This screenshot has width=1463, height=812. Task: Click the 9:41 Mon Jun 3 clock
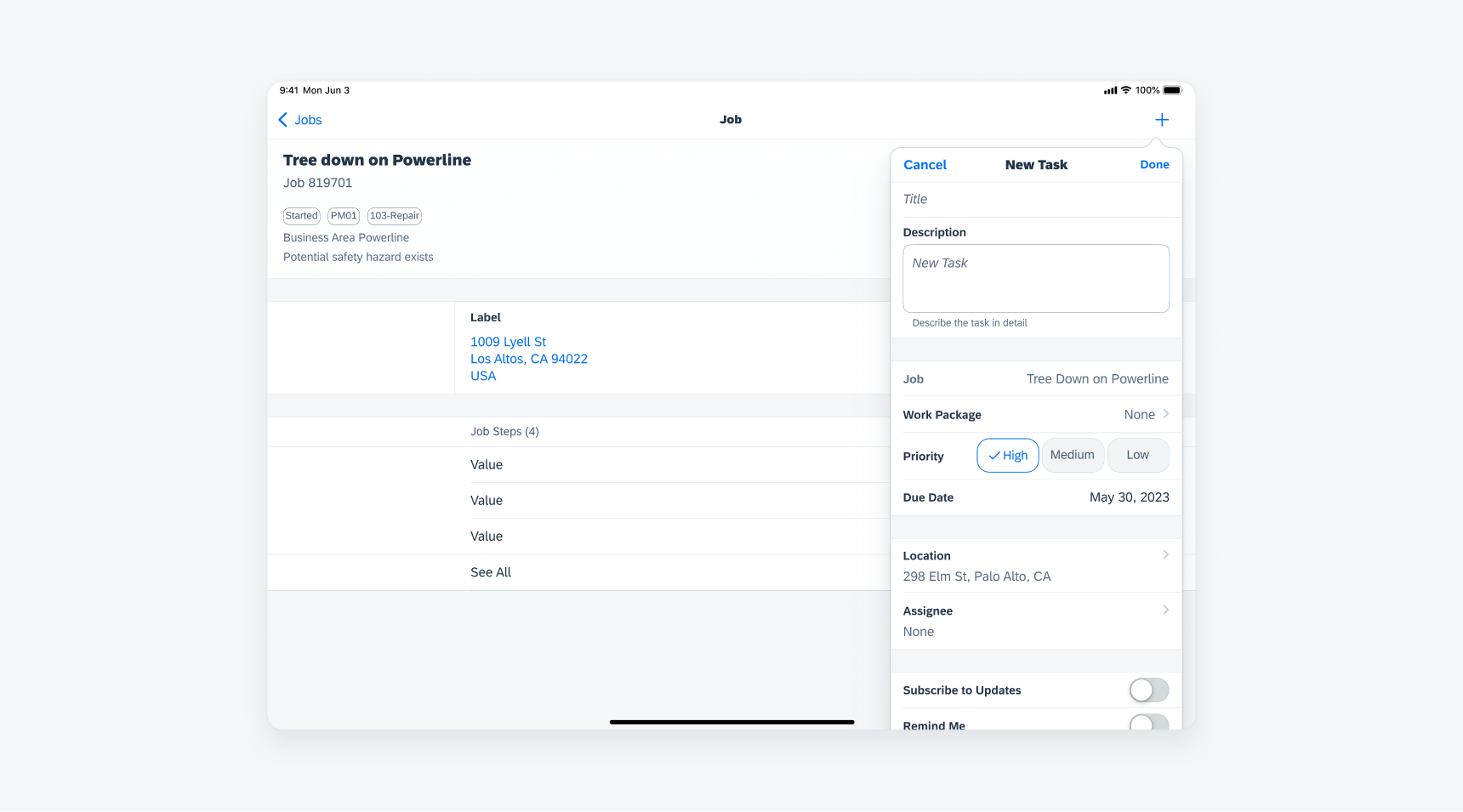pos(315,90)
